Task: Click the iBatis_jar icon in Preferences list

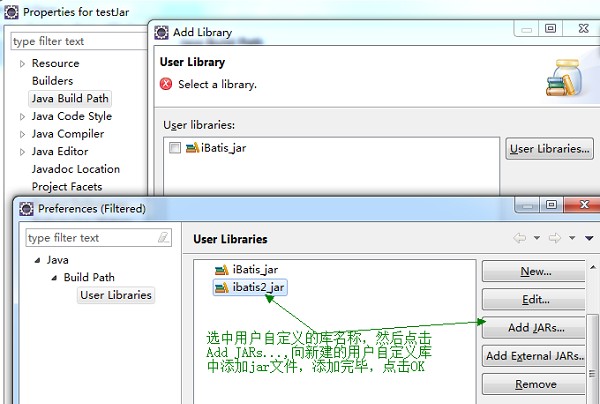Action: click(222, 270)
